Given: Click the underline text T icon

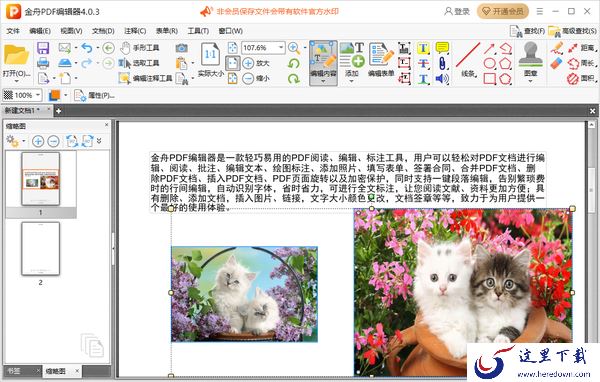Looking at the screenshot, I should coord(423,79).
